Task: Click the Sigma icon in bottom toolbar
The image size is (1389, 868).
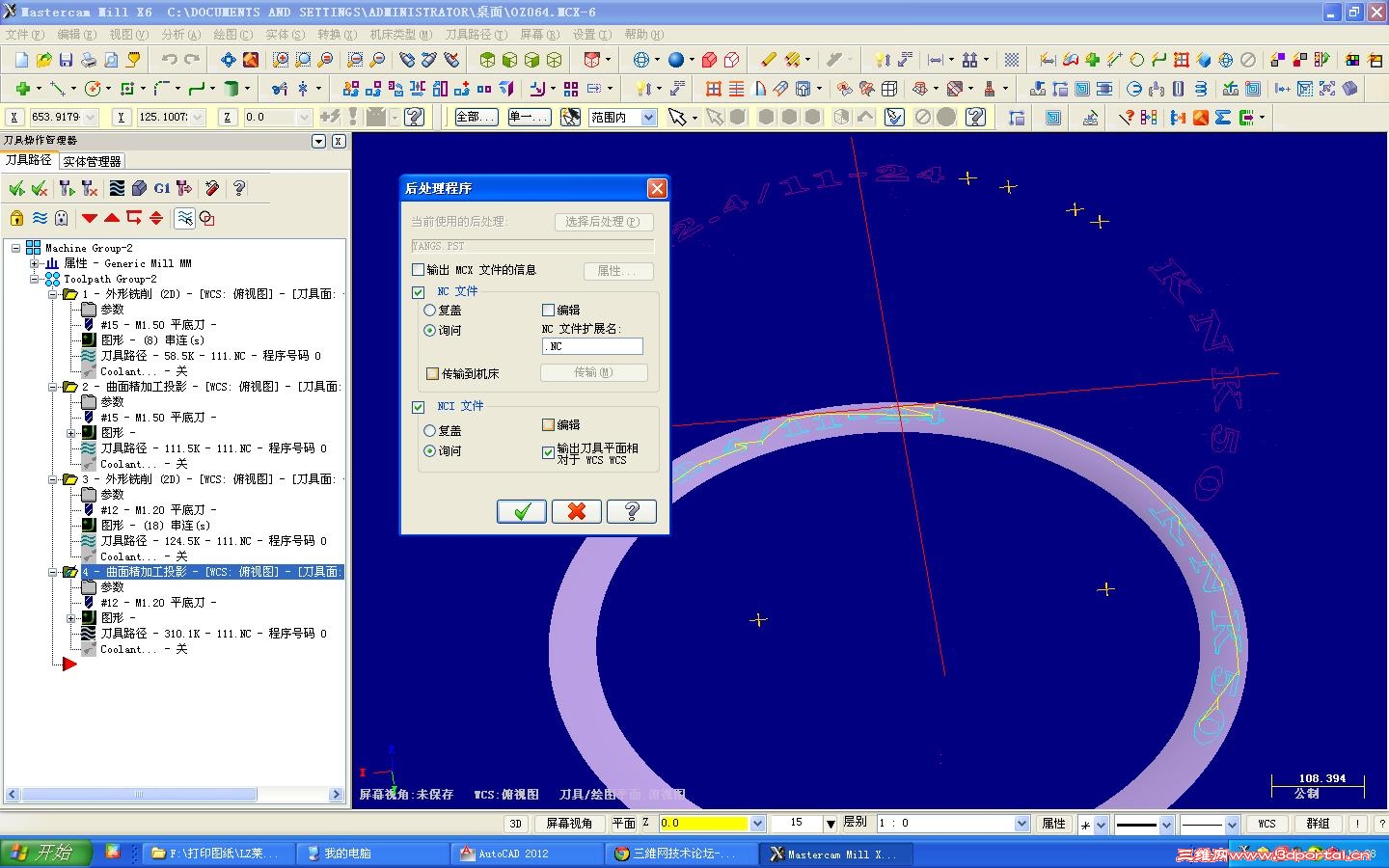Action: tap(1223, 118)
